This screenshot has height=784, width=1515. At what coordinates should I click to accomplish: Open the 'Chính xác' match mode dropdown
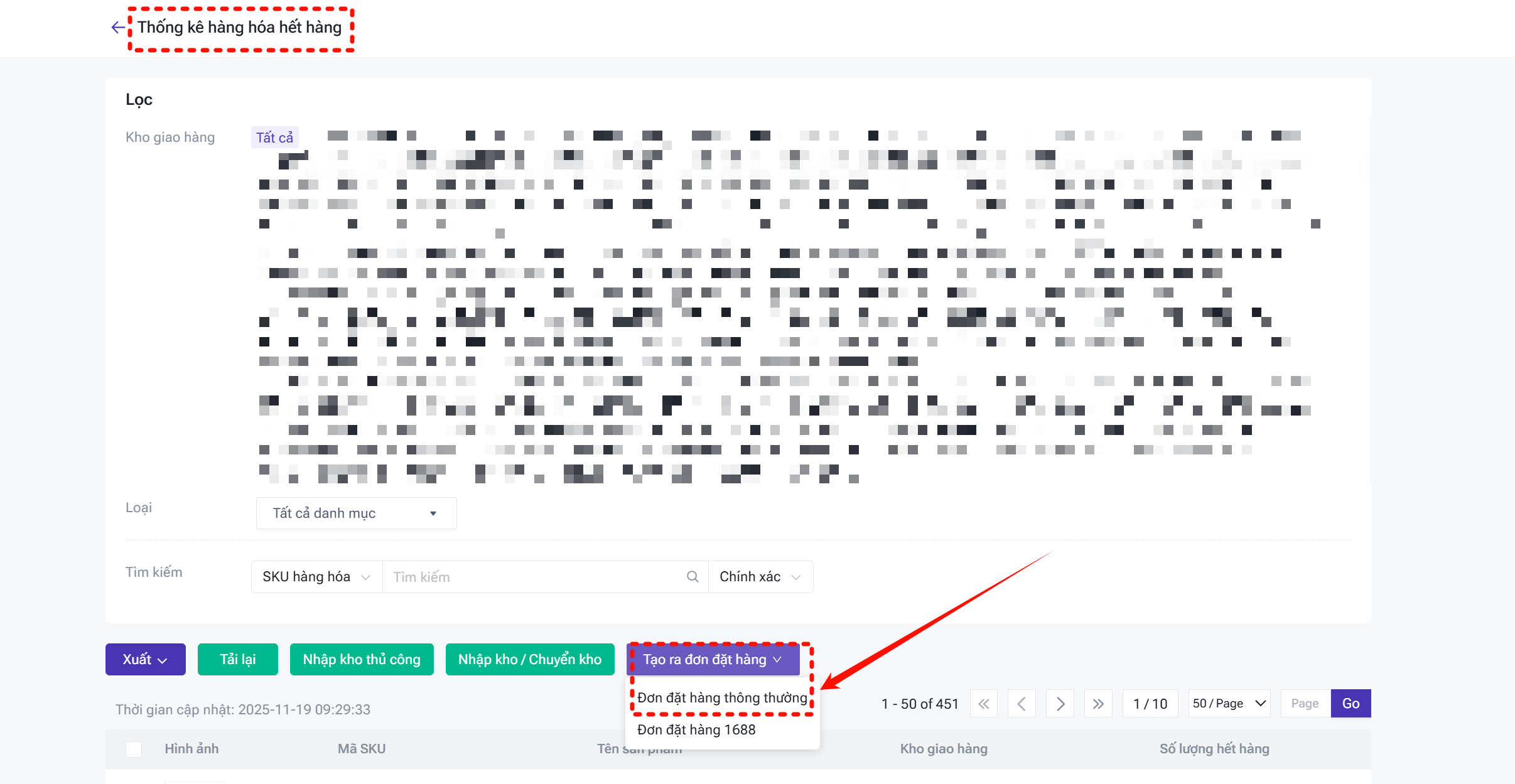click(760, 577)
